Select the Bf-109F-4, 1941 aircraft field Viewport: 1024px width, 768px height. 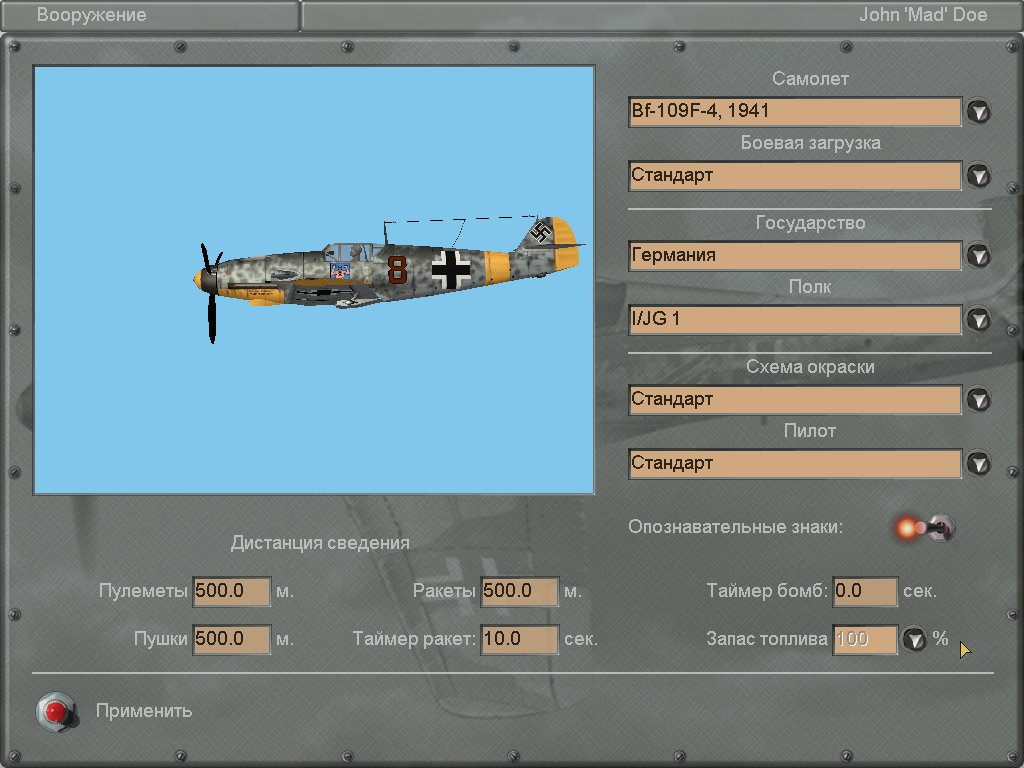[x=795, y=111]
